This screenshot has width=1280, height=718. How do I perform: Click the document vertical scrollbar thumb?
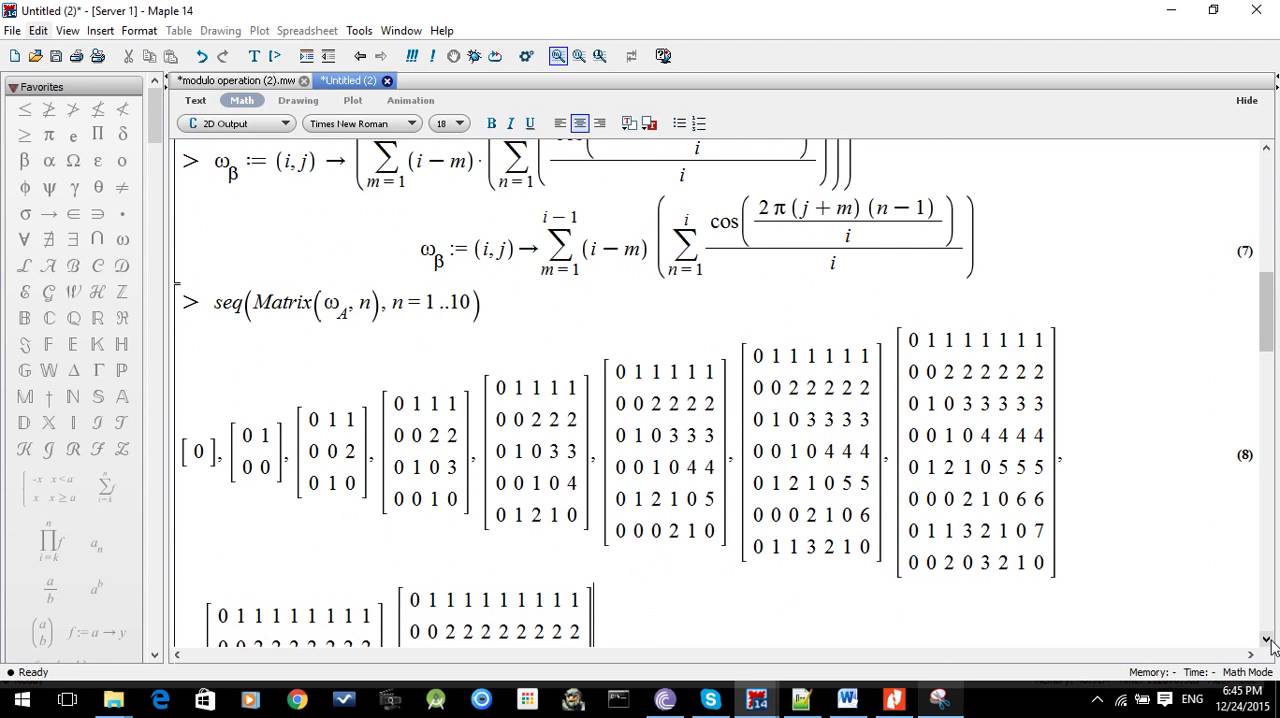(1266, 311)
